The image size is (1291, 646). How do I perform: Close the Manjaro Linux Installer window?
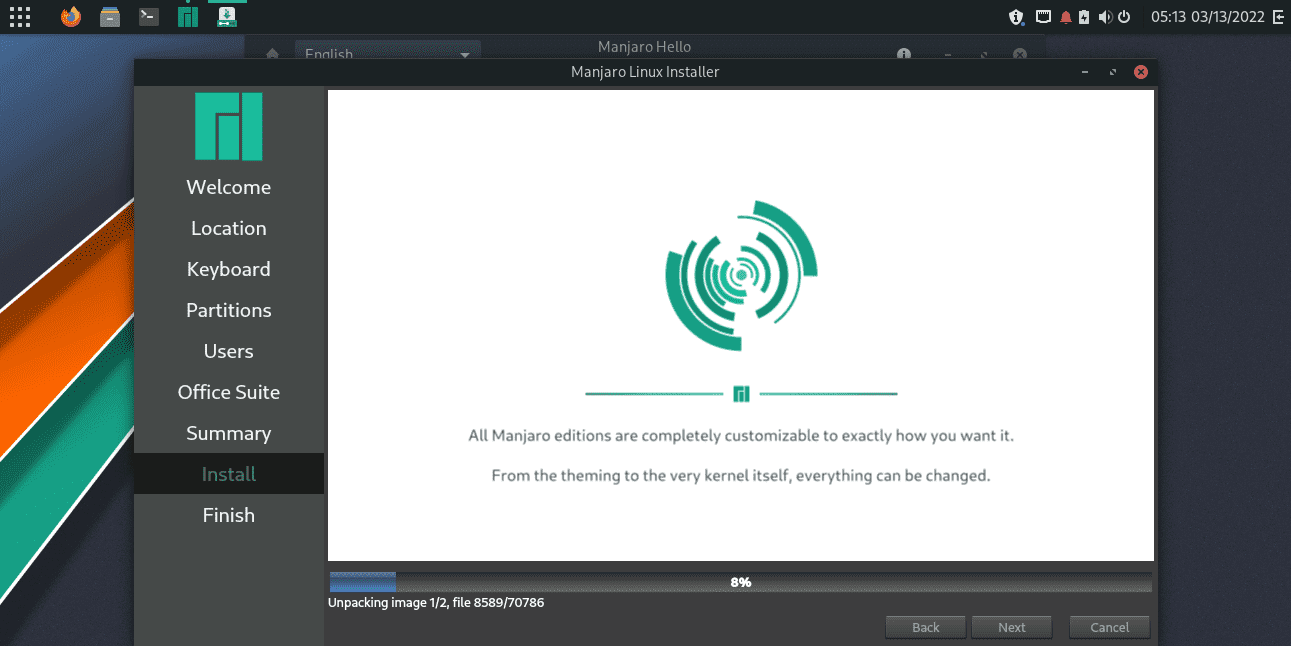[x=1141, y=72]
